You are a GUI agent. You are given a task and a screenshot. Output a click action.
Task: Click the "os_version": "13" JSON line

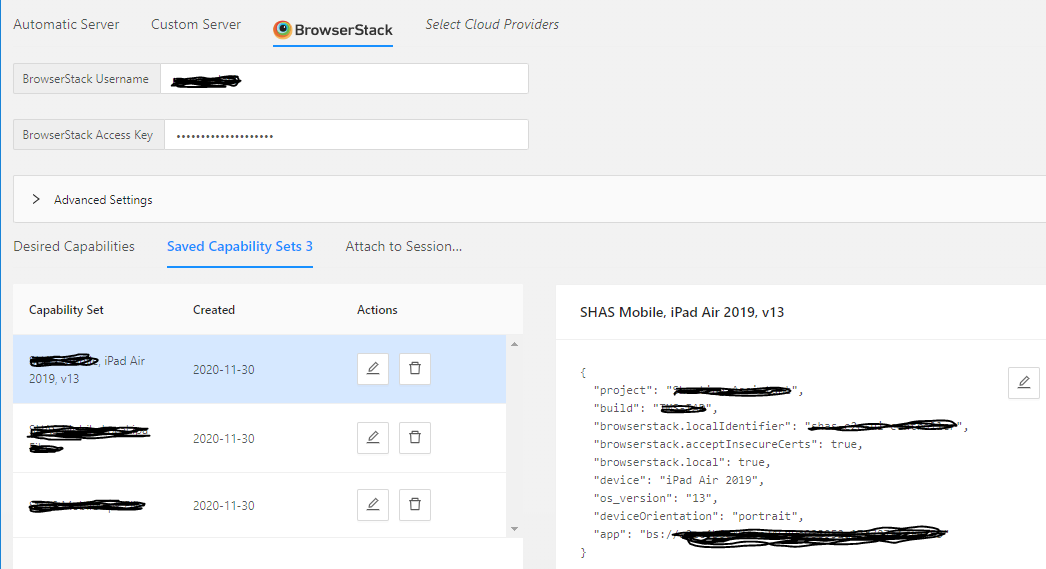[656, 498]
